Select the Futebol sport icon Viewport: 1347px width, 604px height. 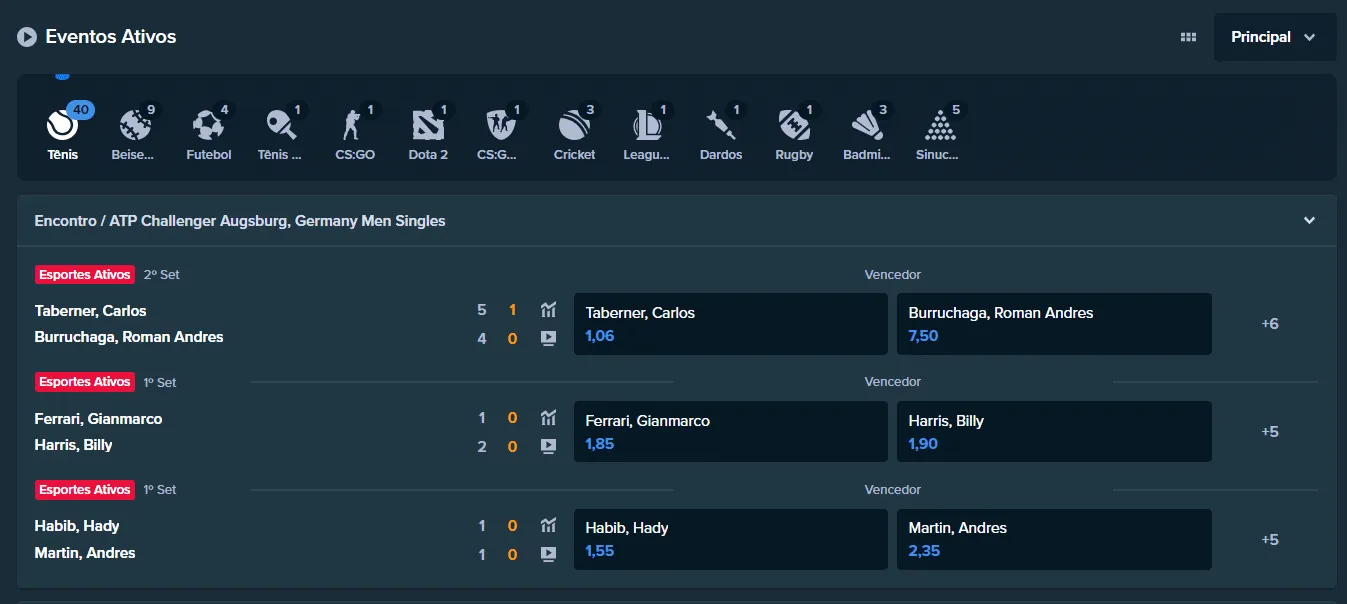(x=208, y=127)
